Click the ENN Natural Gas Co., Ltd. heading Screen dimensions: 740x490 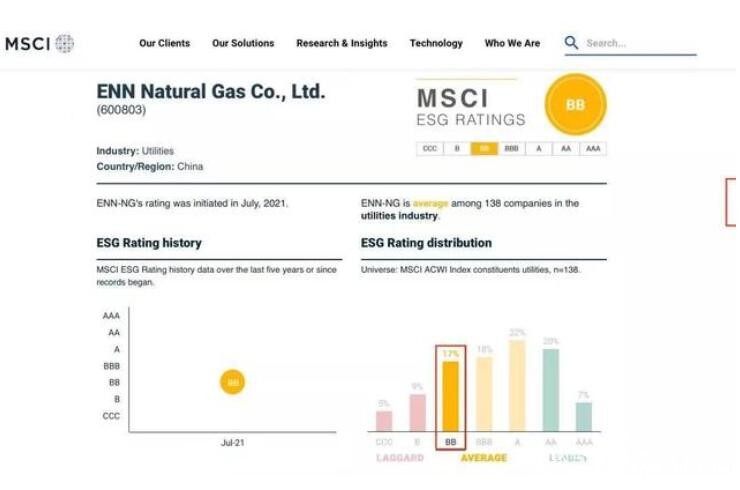point(211,92)
